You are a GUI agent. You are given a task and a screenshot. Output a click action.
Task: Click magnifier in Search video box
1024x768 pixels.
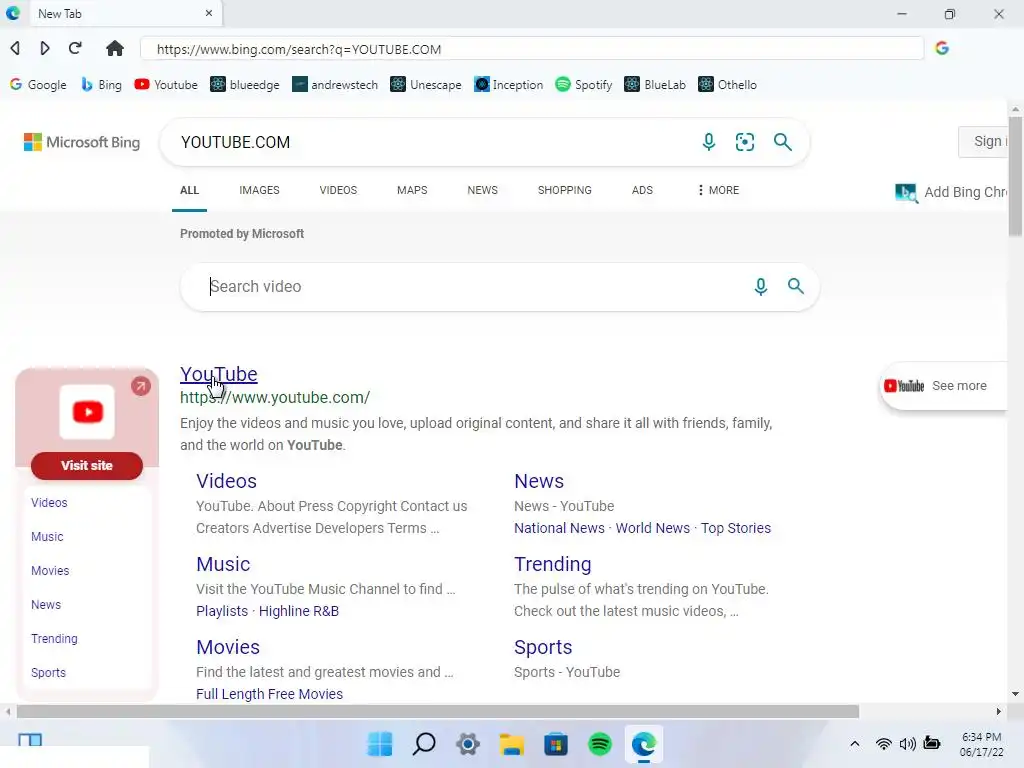(795, 286)
